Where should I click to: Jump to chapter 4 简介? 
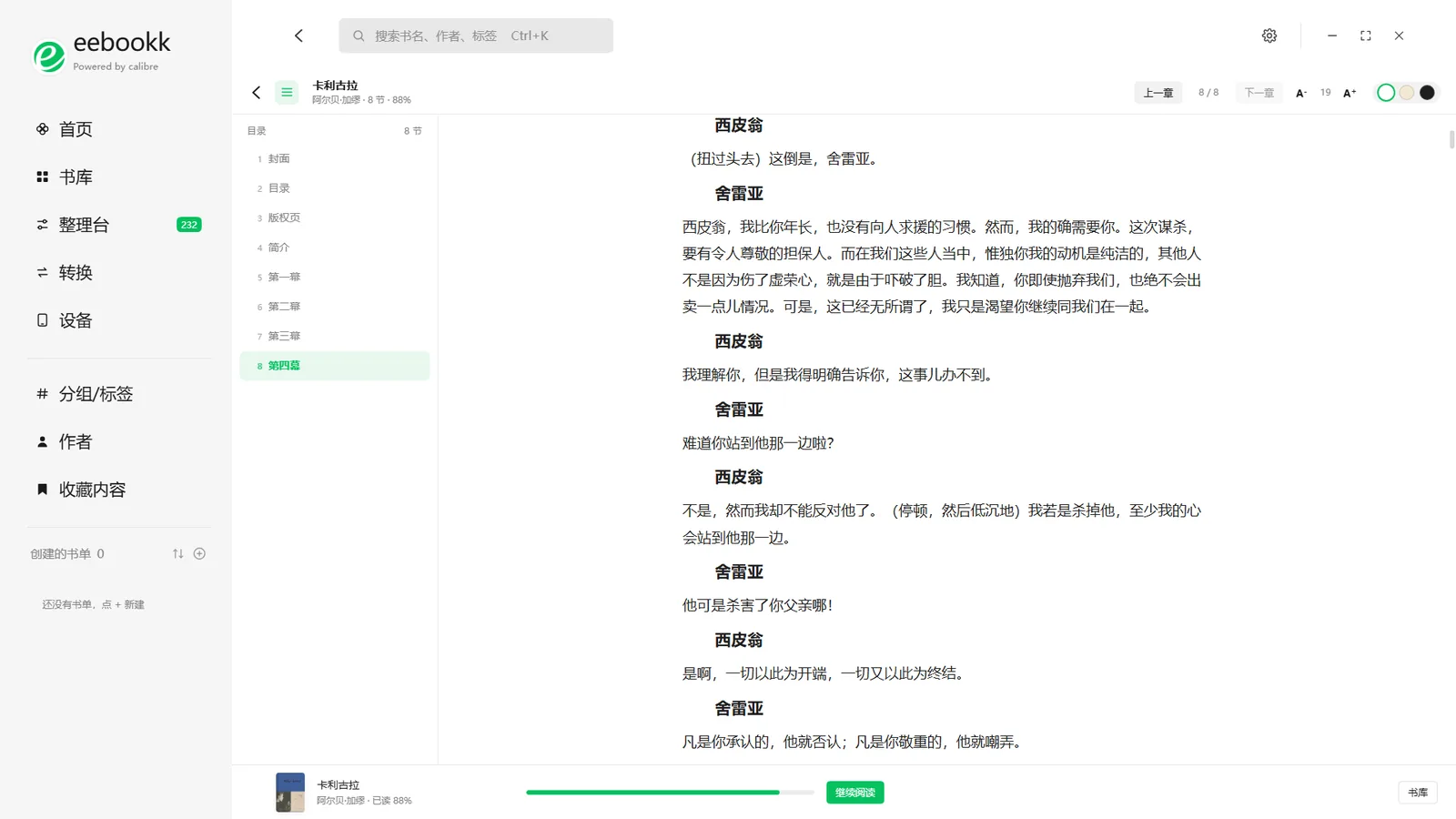335,248
